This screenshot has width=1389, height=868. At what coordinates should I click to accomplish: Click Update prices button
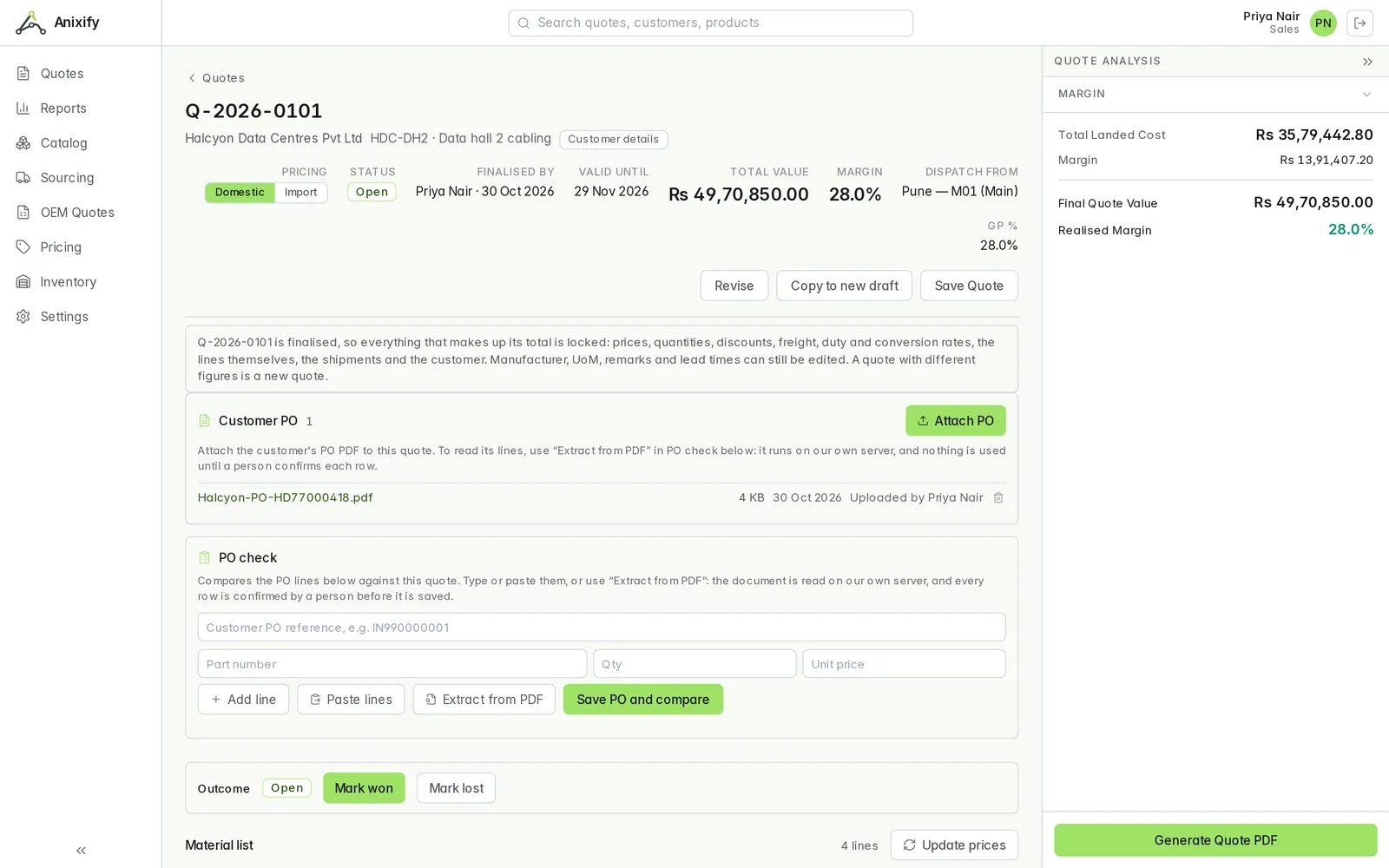(953, 845)
